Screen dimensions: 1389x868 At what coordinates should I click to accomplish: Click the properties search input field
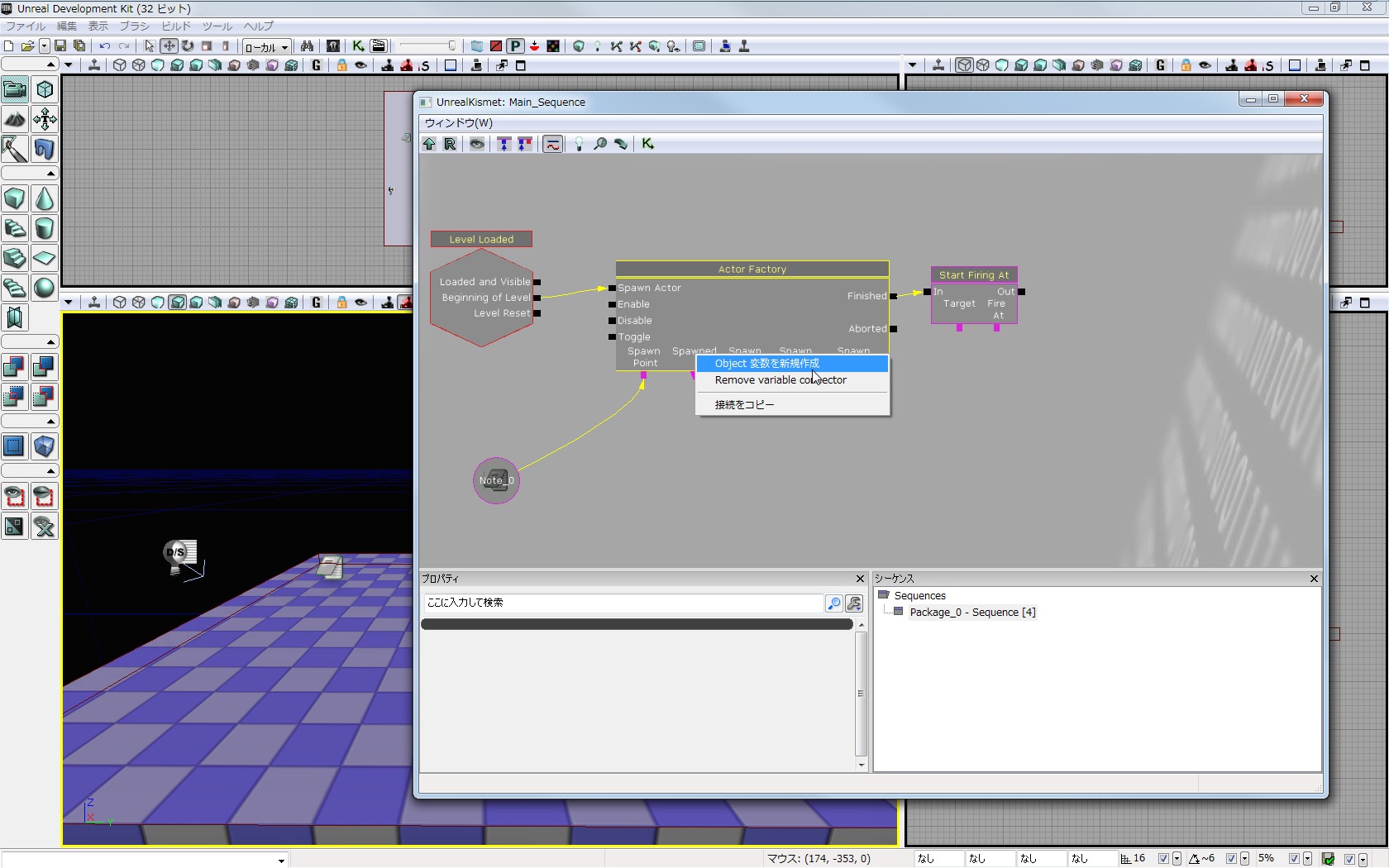coord(623,603)
